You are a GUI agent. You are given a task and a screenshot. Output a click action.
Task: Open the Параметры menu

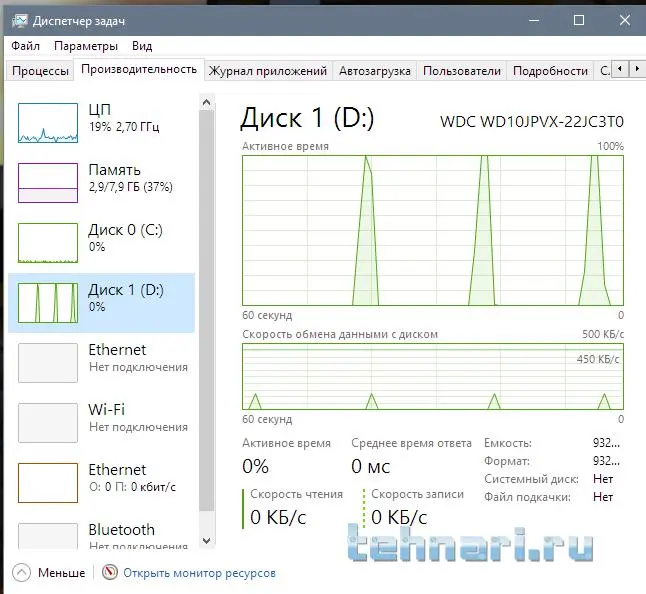tap(86, 46)
